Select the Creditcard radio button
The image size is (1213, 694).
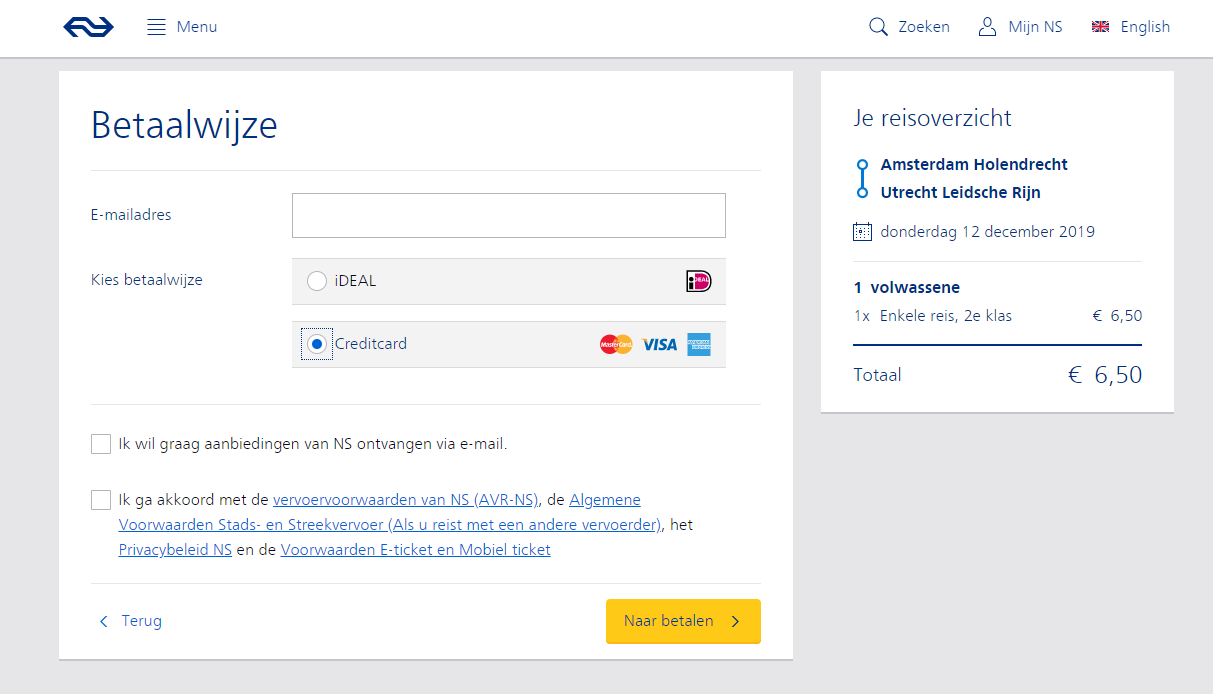click(x=317, y=344)
